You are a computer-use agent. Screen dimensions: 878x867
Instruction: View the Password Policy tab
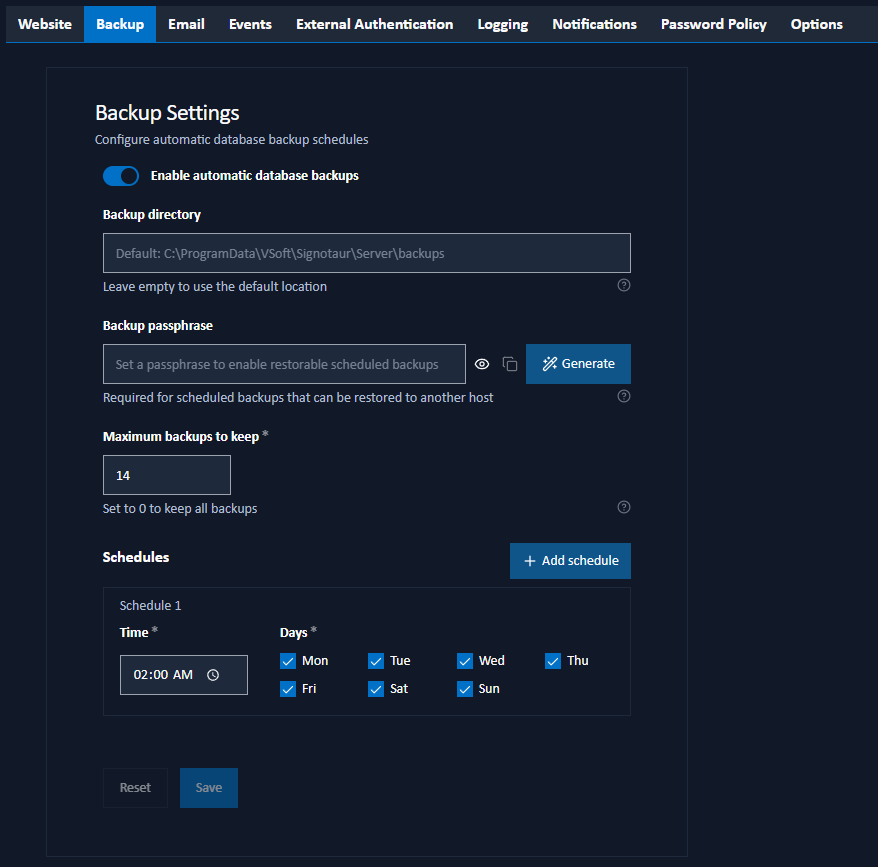[714, 25]
